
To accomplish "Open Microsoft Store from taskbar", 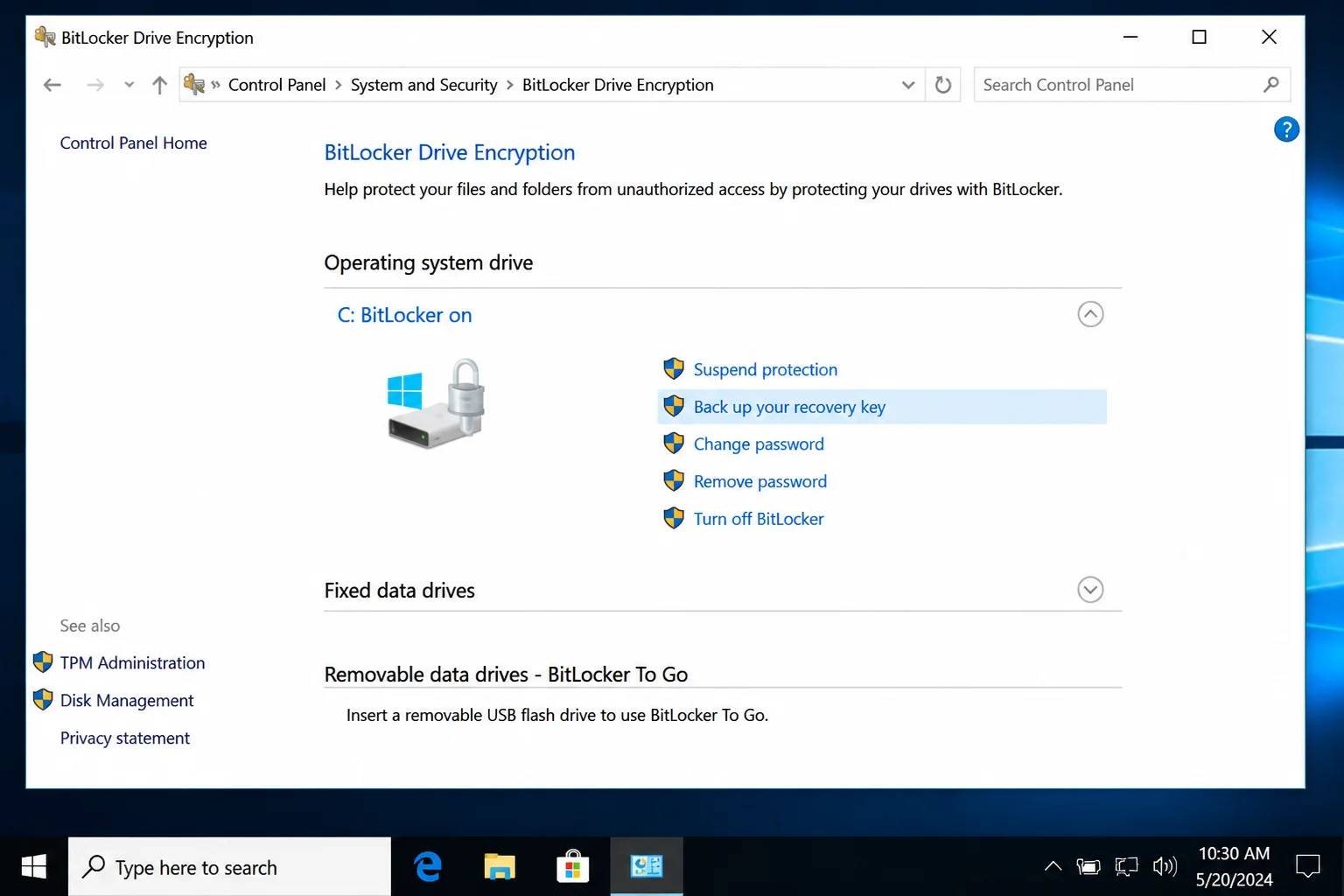I will coord(572,867).
